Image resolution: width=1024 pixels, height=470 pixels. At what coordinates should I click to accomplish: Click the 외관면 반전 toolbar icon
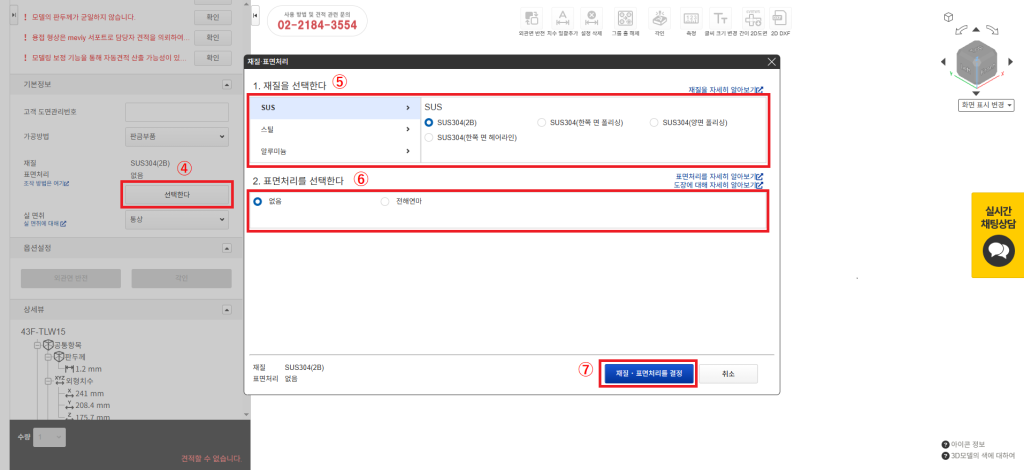coord(531,17)
